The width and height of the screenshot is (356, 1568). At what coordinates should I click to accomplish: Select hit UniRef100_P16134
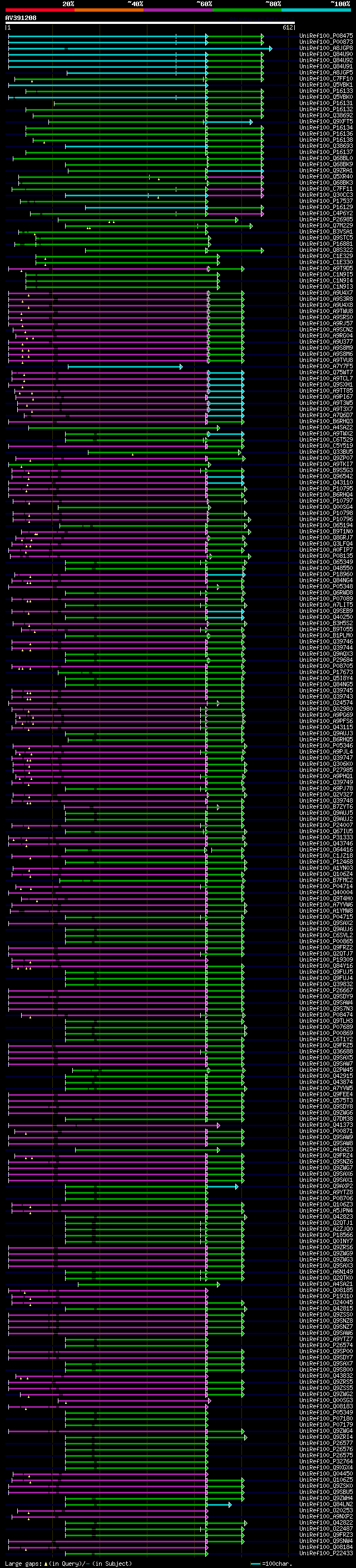click(326, 128)
